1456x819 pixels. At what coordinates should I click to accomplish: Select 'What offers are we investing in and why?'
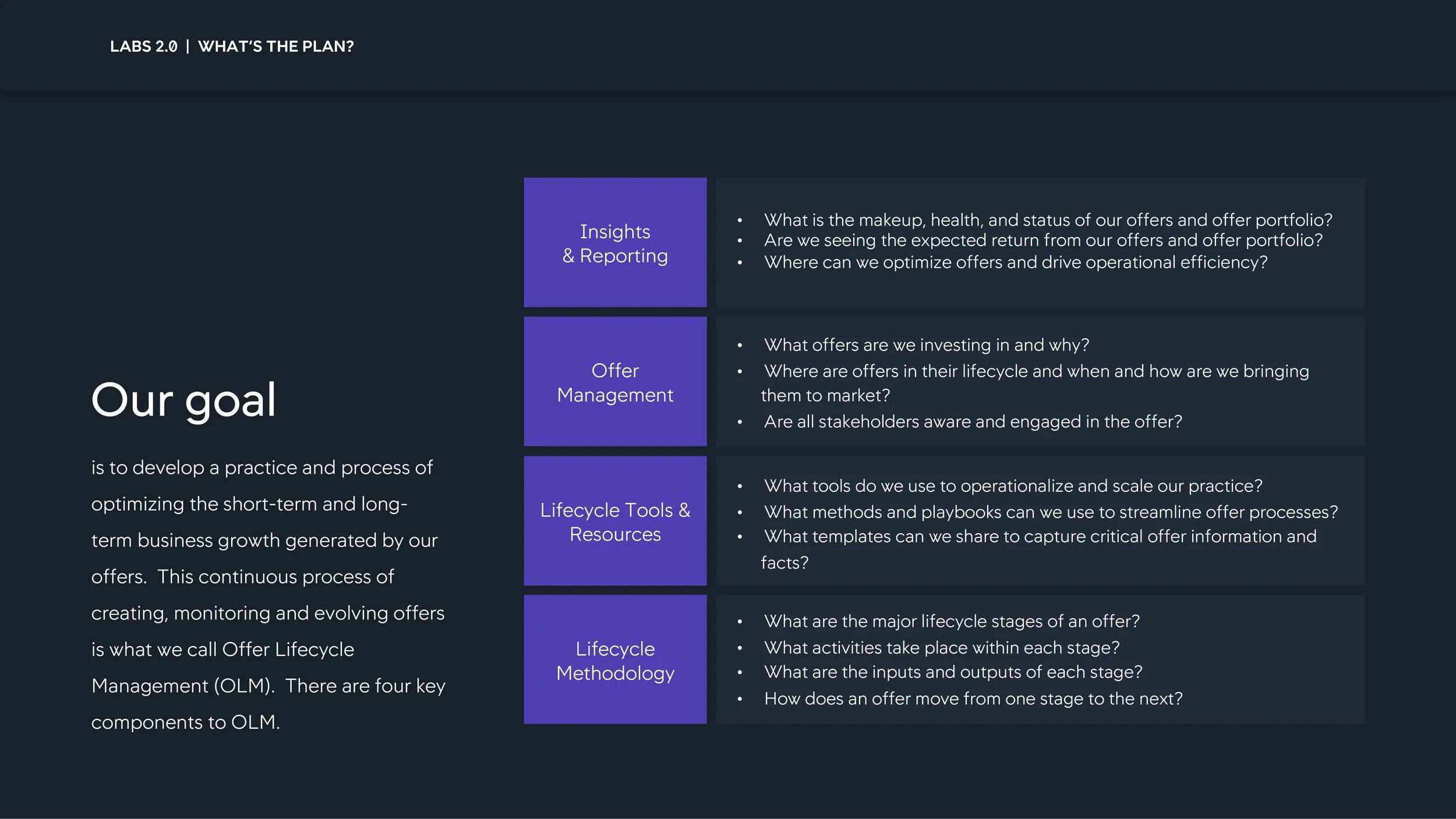point(926,345)
